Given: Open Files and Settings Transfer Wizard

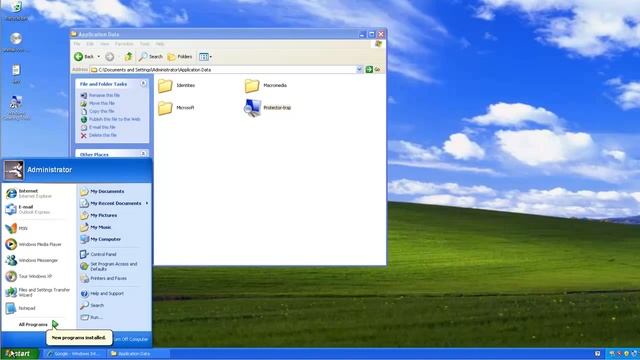Looking at the screenshot, I should click(x=38, y=292).
